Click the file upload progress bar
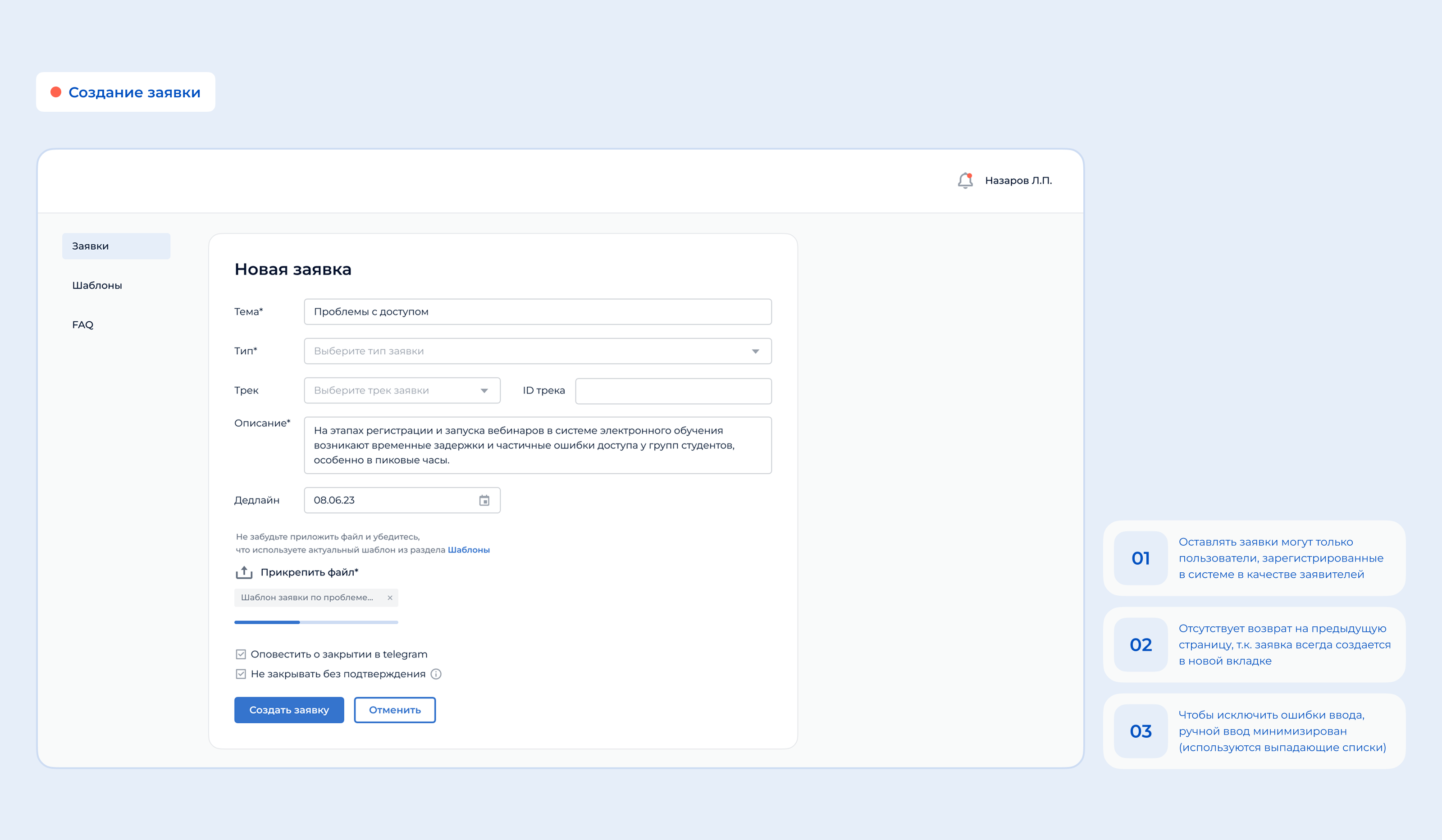This screenshot has width=1442, height=840. pyautogui.click(x=316, y=622)
